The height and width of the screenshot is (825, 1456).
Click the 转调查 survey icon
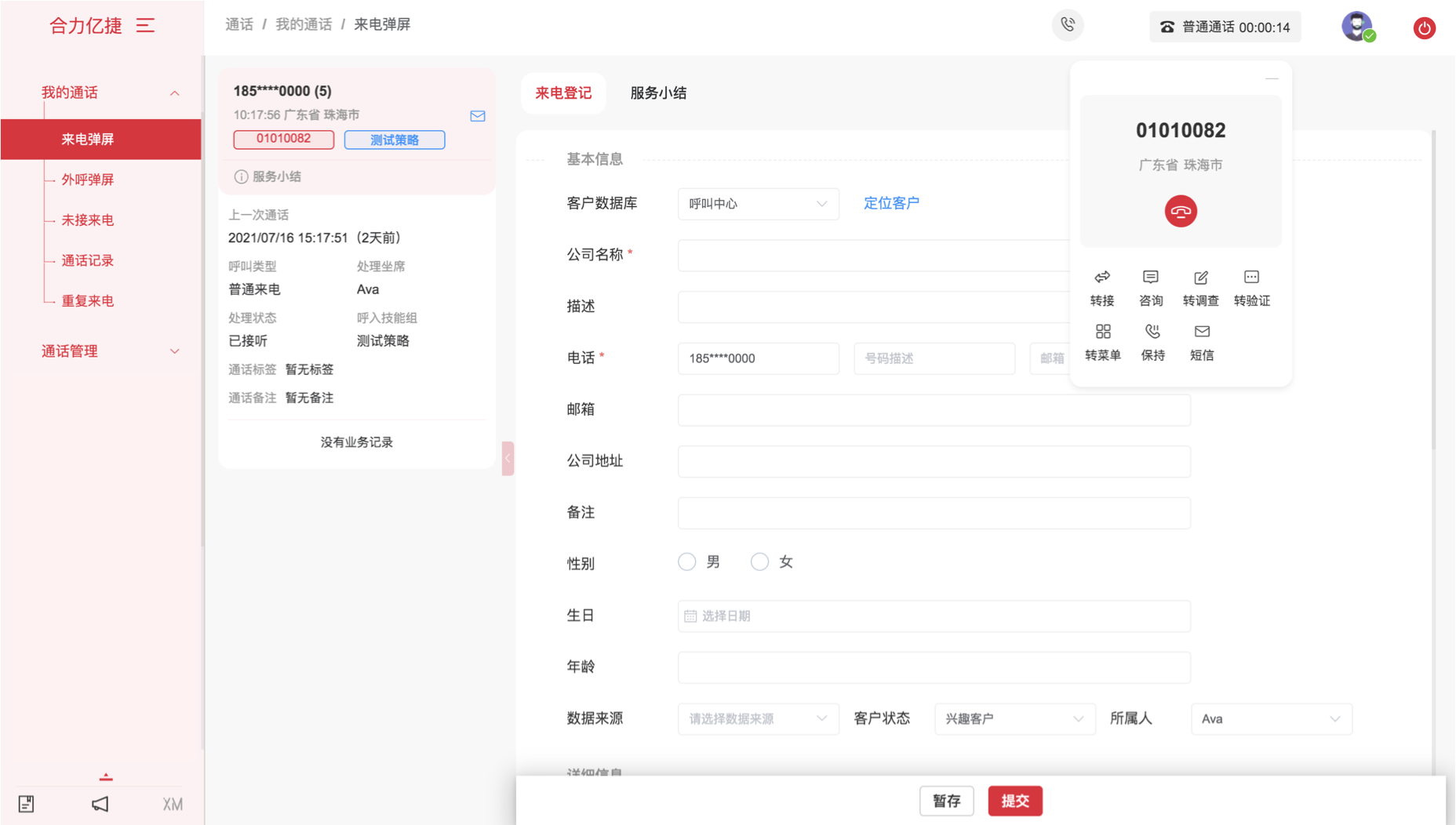[x=1200, y=278]
